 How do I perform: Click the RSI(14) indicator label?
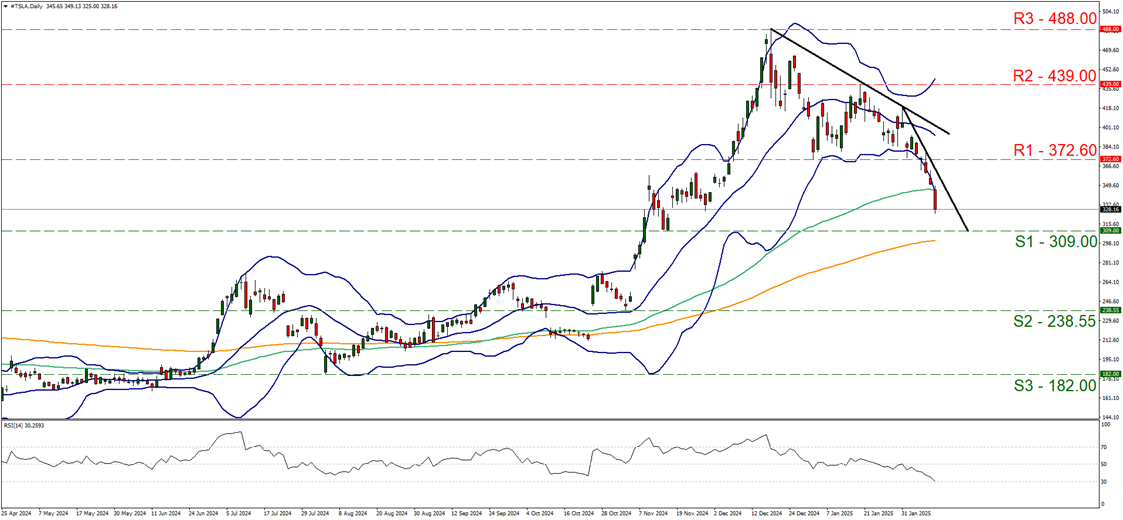click(25, 425)
